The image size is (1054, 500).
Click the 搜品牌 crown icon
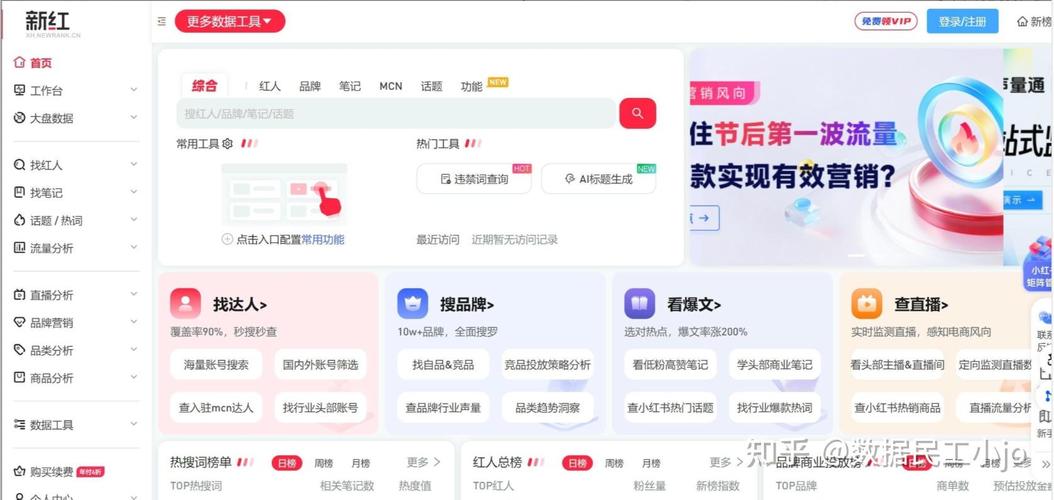(413, 304)
